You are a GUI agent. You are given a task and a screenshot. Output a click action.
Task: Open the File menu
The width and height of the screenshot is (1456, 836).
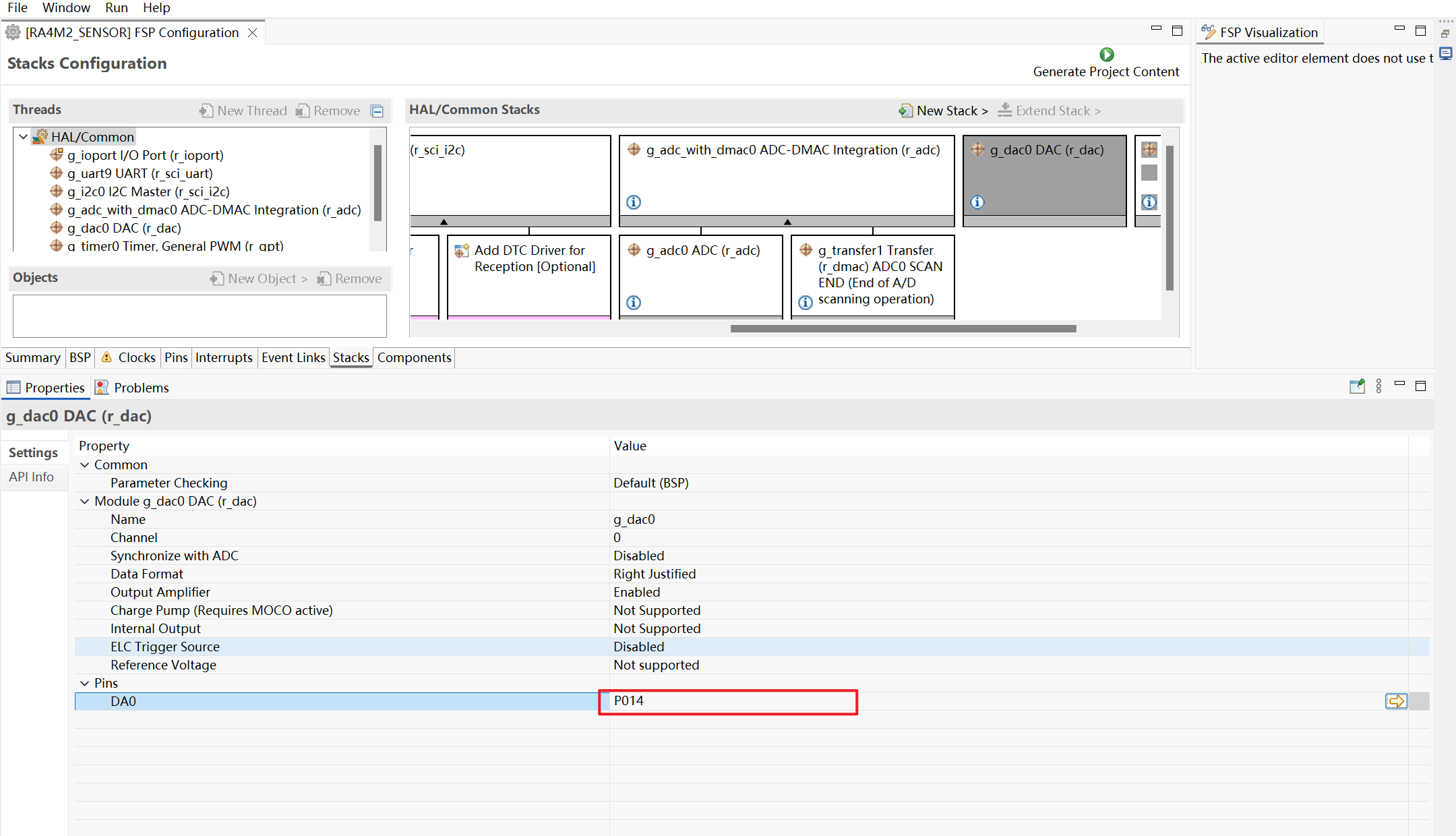point(18,7)
